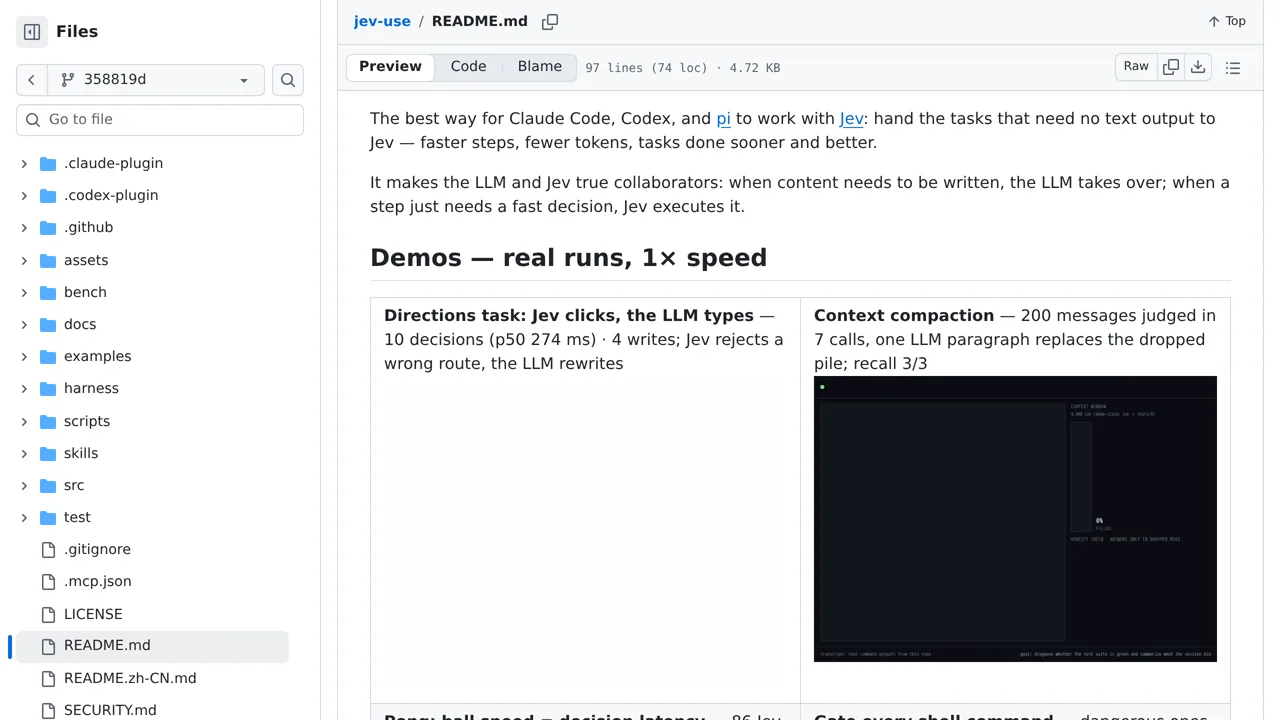
Task: Click the .github folder icon
Action: pos(48,227)
